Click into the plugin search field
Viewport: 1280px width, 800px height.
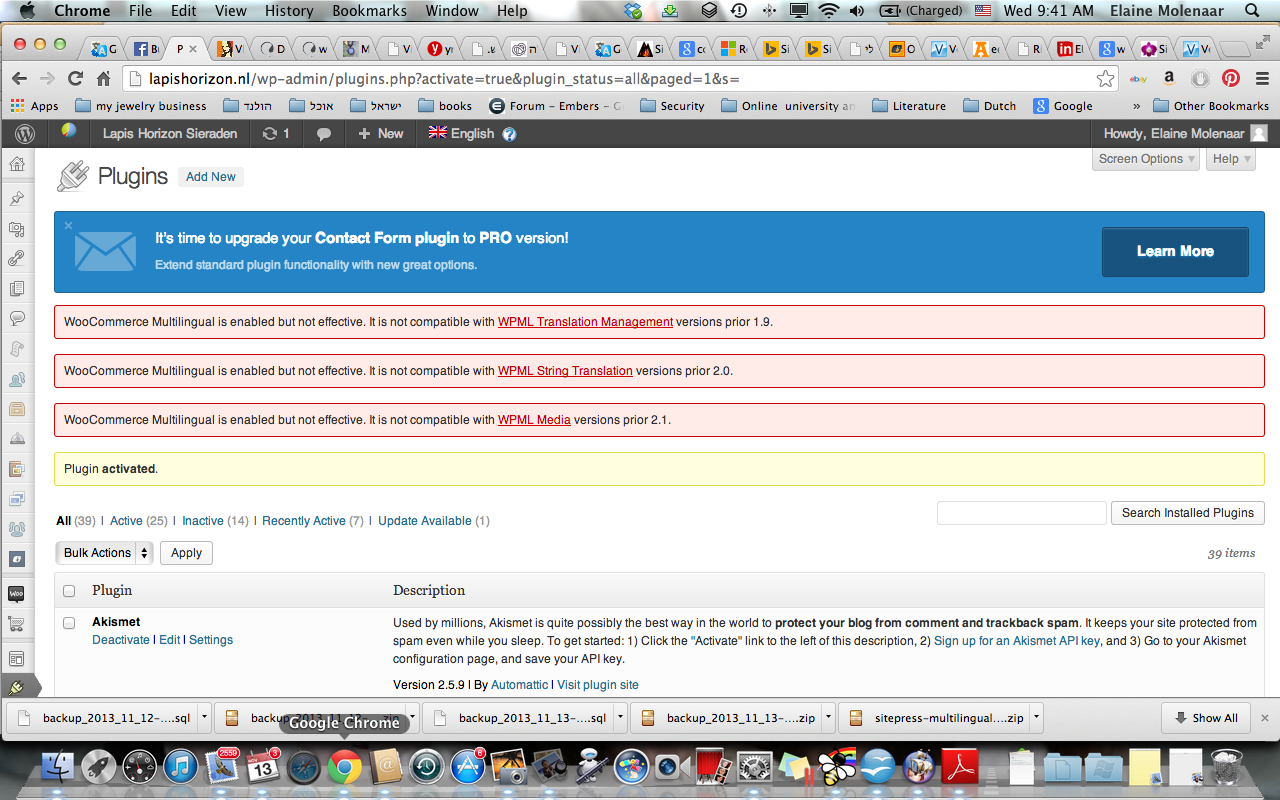(x=1021, y=513)
